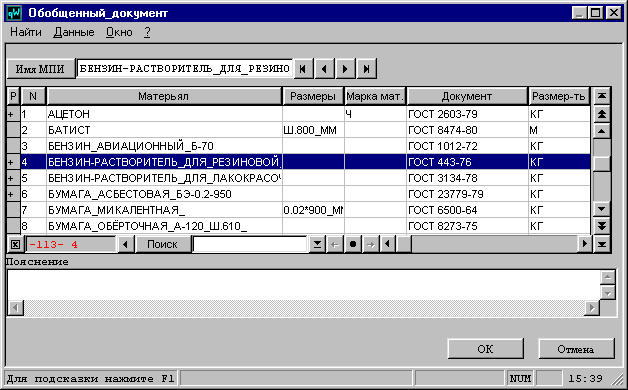Click the table vertical scrollbar thumb

click(x=602, y=163)
